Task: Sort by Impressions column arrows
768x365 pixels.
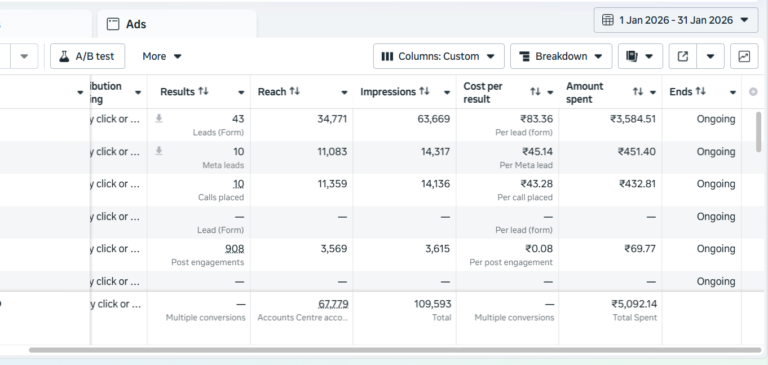Action: coord(424,92)
